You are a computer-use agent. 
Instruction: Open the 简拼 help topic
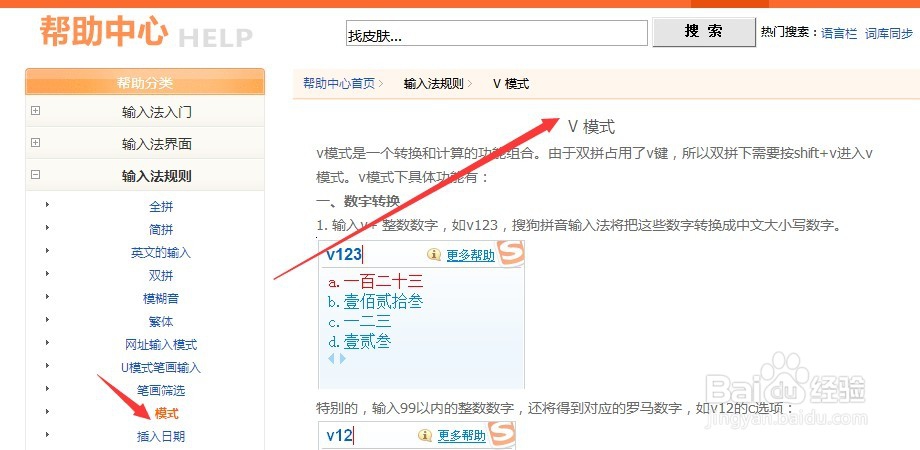(x=161, y=230)
